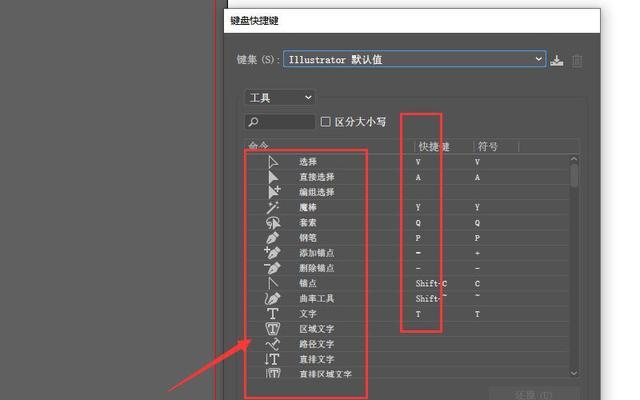Select the 添加锚点 command label
This screenshot has width=640, height=400.
coord(317,253)
